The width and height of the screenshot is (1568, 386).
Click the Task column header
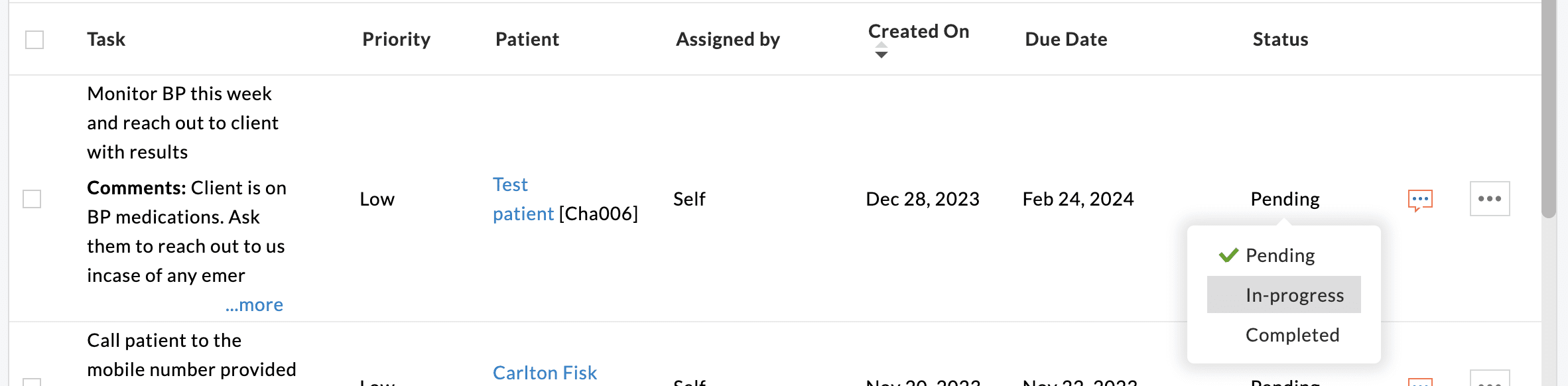tap(105, 39)
